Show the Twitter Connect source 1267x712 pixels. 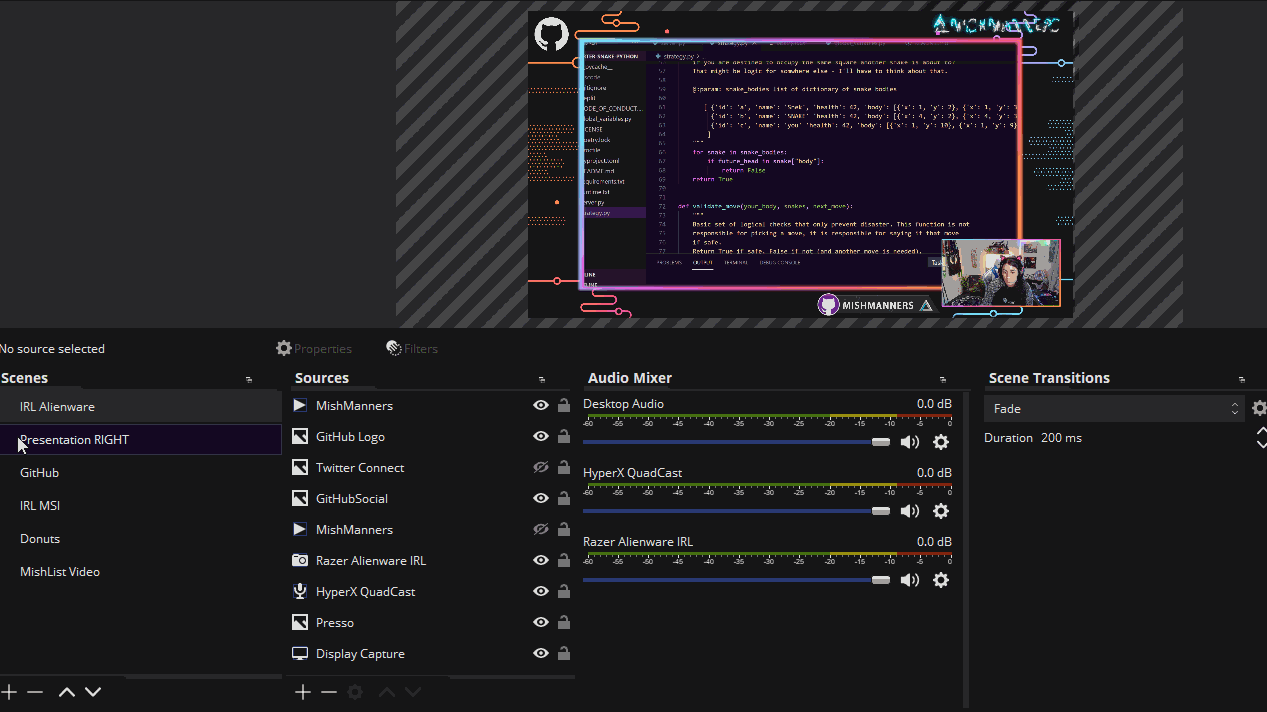click(541, 468)
